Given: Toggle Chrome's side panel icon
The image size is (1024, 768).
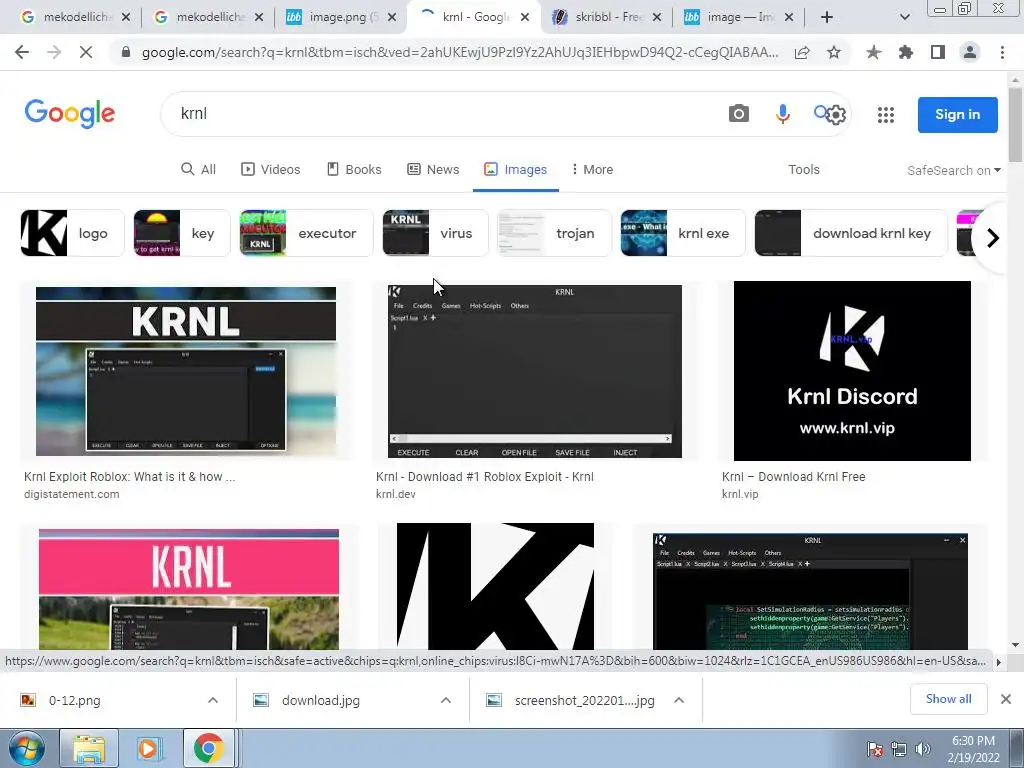Looking at the screenshot, I should [x=938, y=52].
